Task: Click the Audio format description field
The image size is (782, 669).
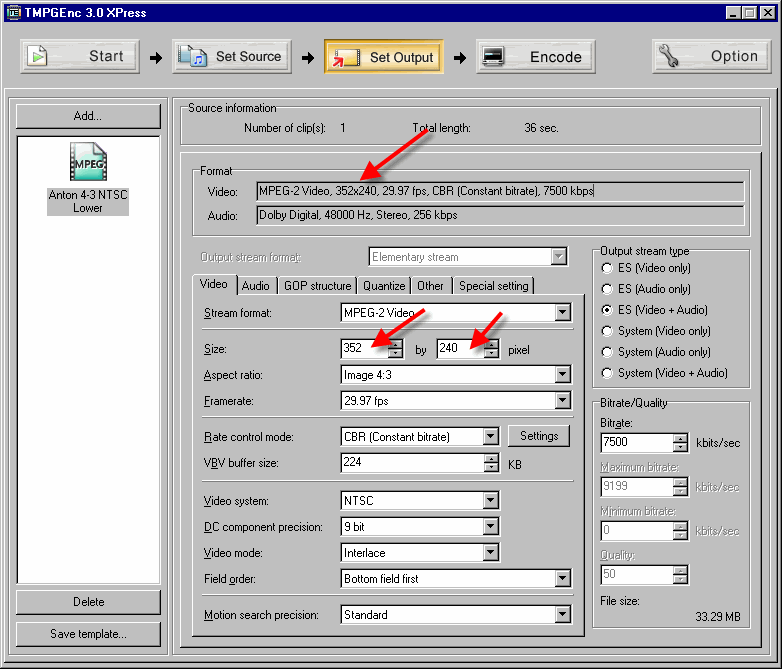Action: click(500, 215)
